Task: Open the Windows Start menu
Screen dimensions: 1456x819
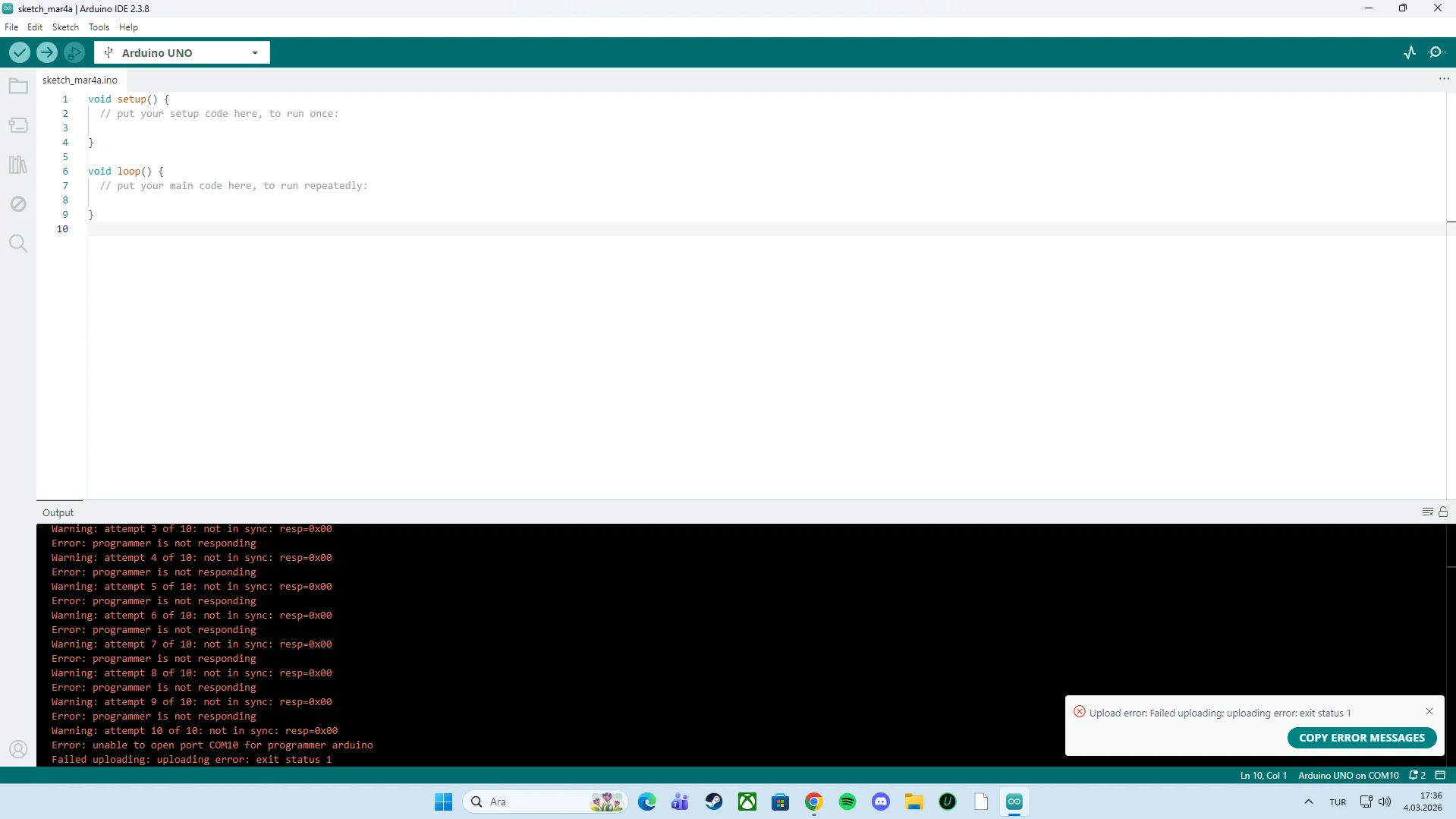Action: click(x=443, y=802)
